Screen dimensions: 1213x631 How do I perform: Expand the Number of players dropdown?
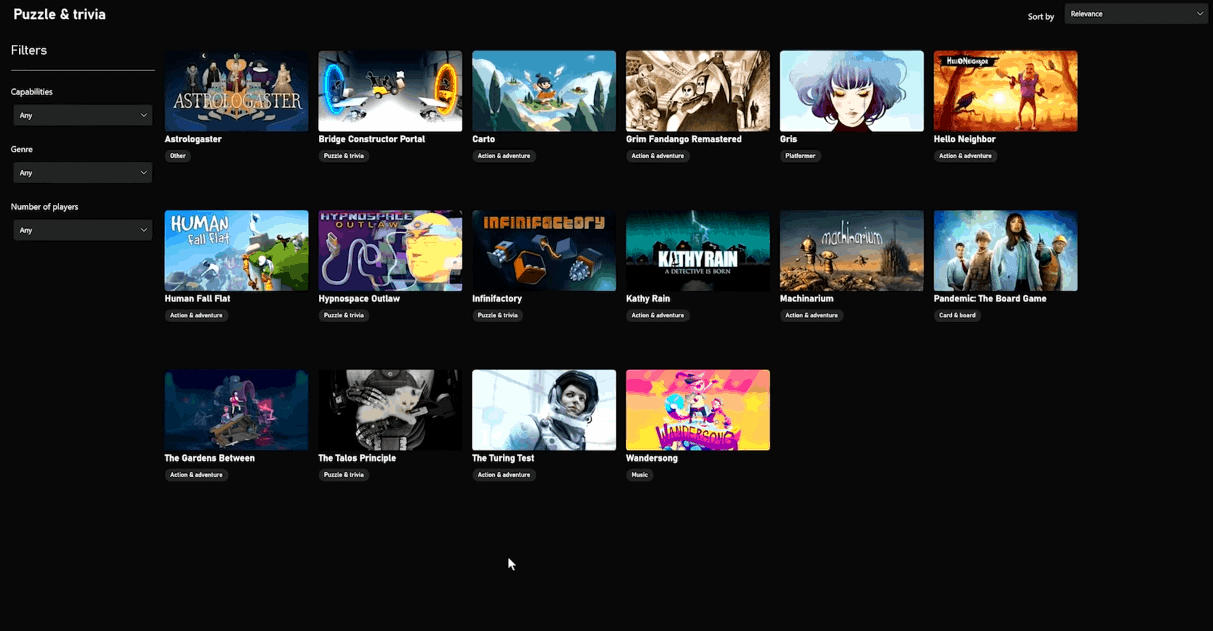[x=82, y=229]
